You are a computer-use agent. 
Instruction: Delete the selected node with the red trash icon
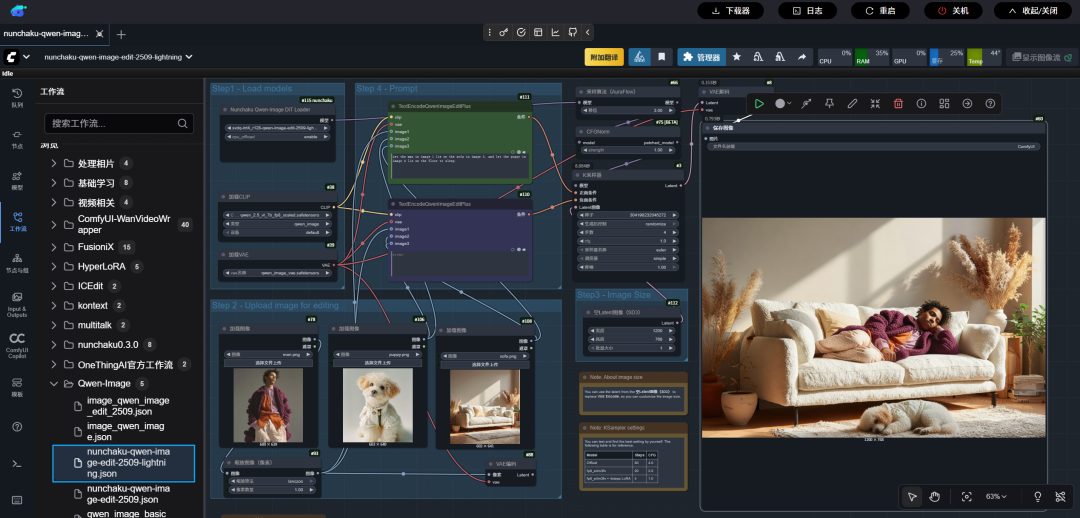pos(898,103)
